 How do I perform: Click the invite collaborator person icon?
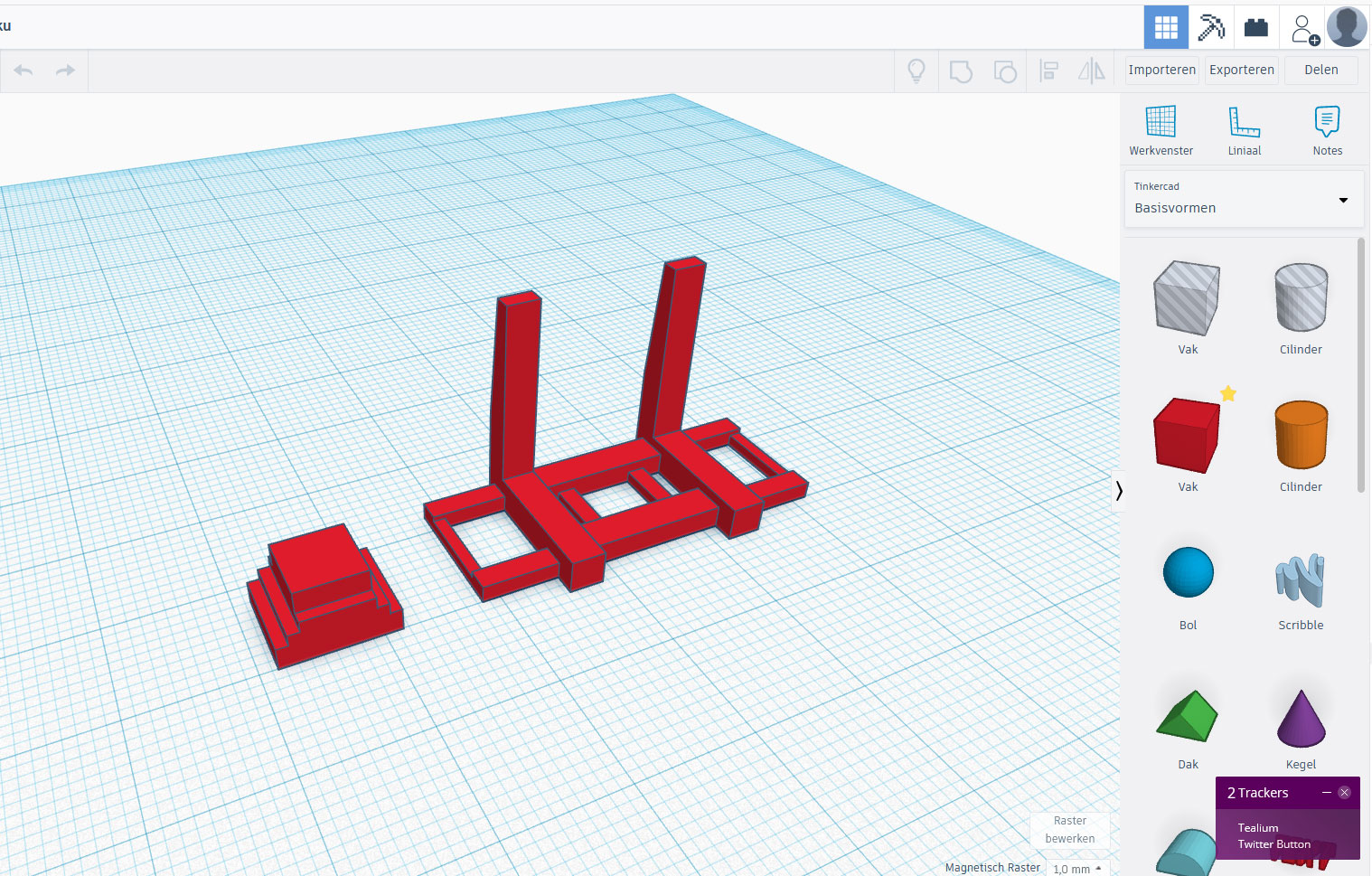[x=1303, y=27]
